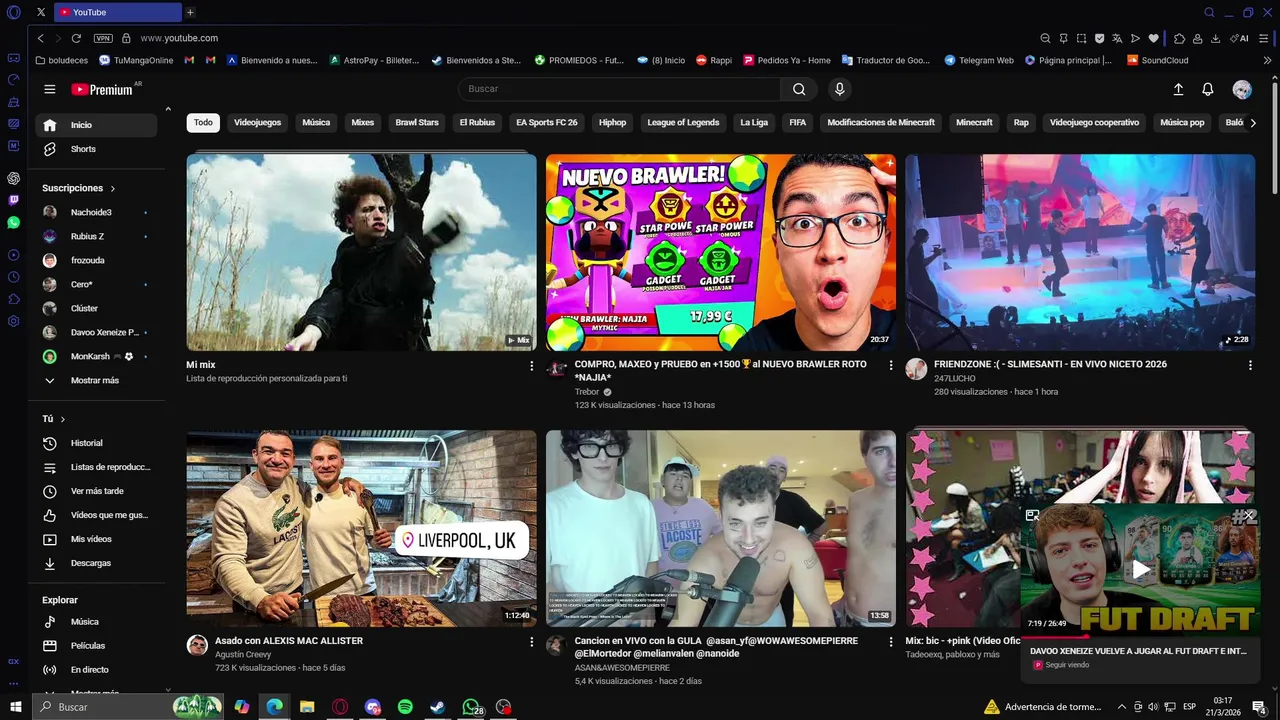Expand the Suscripciones section
The width and height of the screenshot is (1280, 720).
click(79, 188)
